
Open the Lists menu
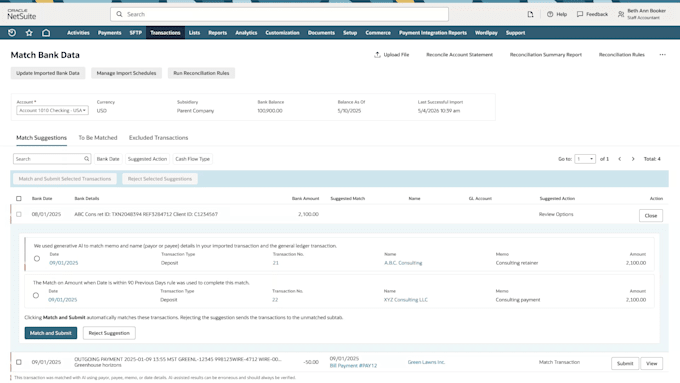tap(194, 33)
